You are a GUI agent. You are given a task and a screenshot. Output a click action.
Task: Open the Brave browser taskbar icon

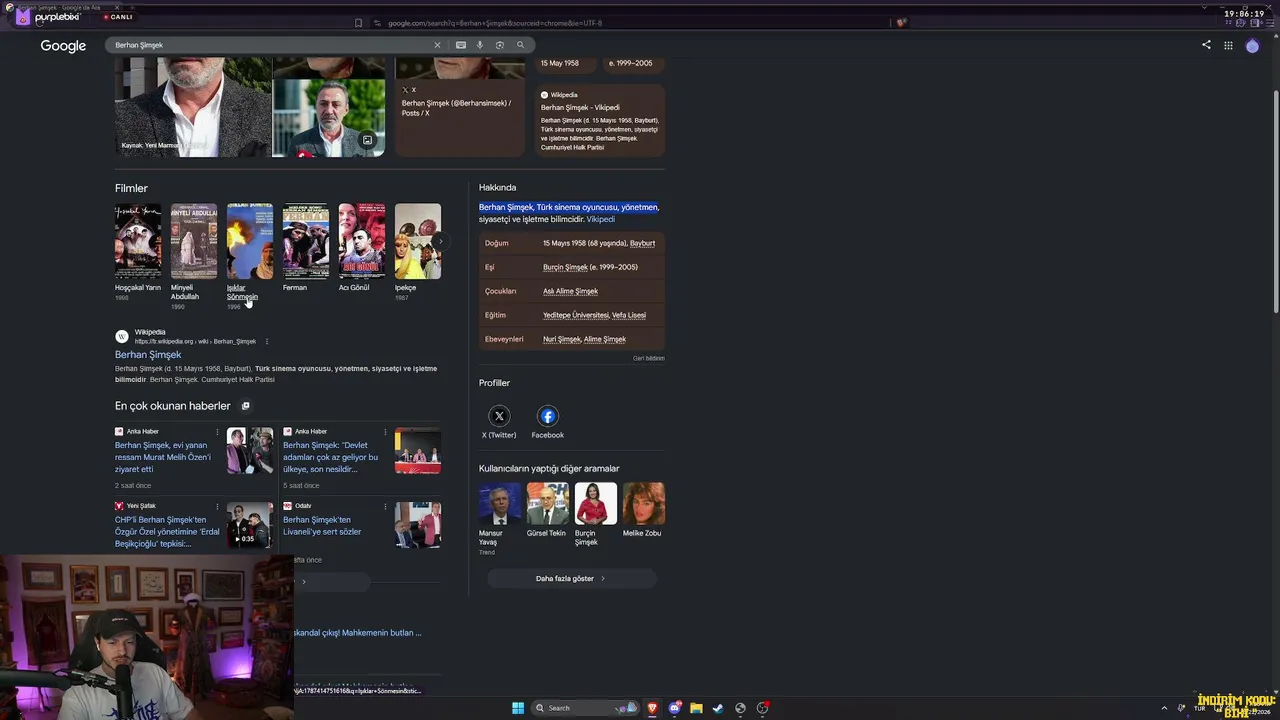[652, 708]
